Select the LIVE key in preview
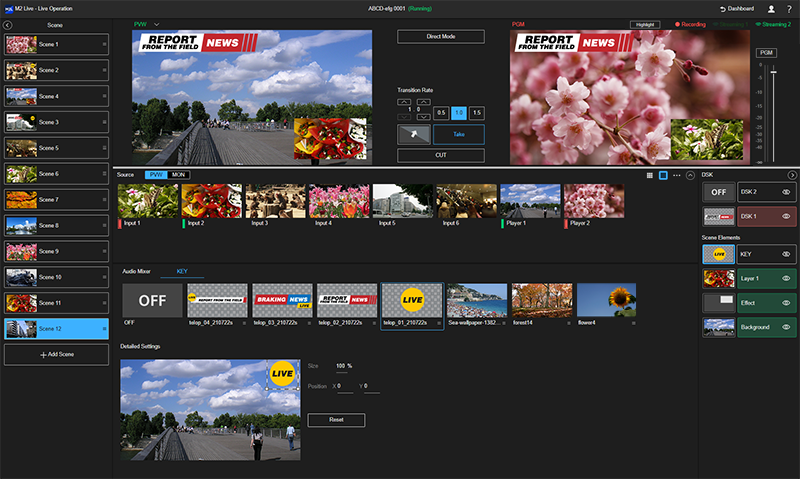Viewport: 800px width, 479px height. 283,374
